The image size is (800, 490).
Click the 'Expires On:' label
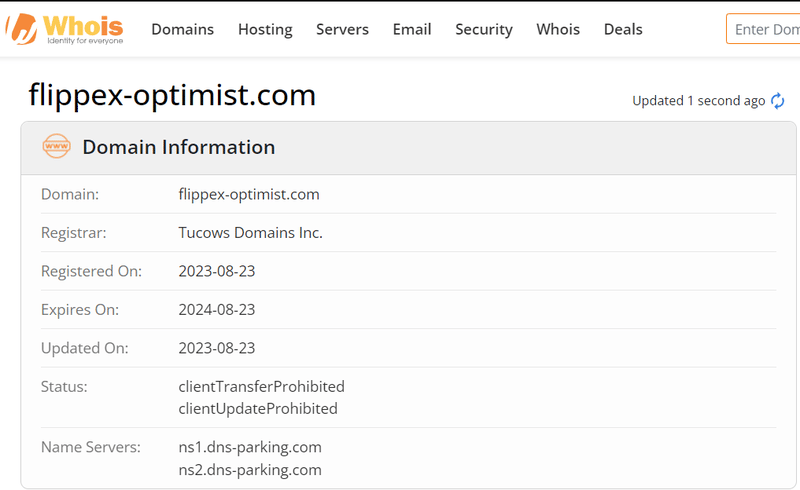click(x=80, y=310)
